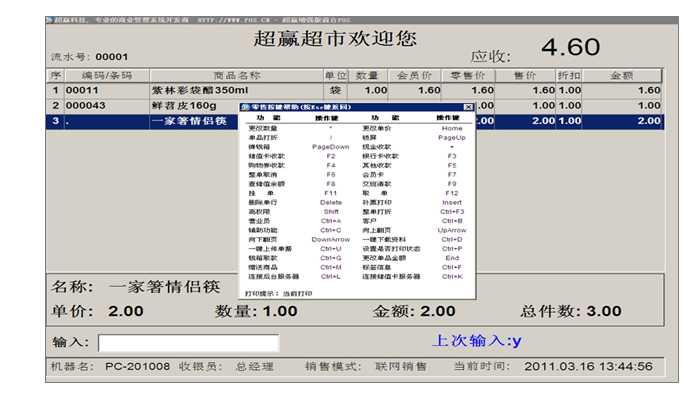Click the F11 shortcut for 挂单
Screen dimensions: 700x399
pos(330,193)
